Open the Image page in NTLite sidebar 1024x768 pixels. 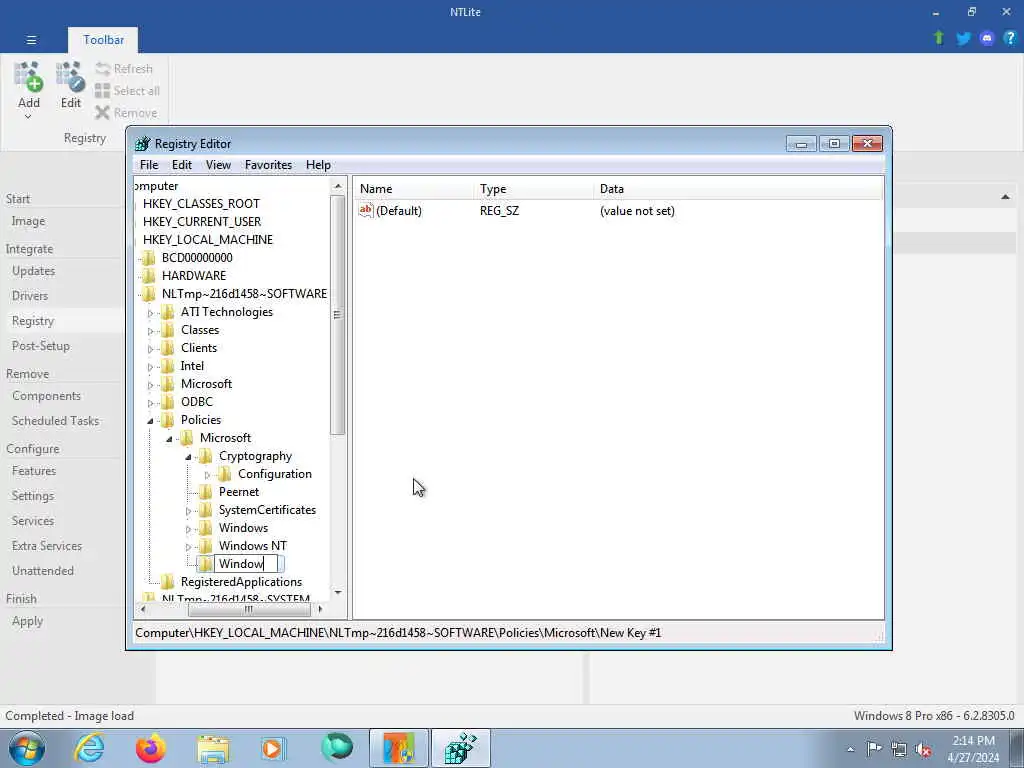click(x=28, y=221)
